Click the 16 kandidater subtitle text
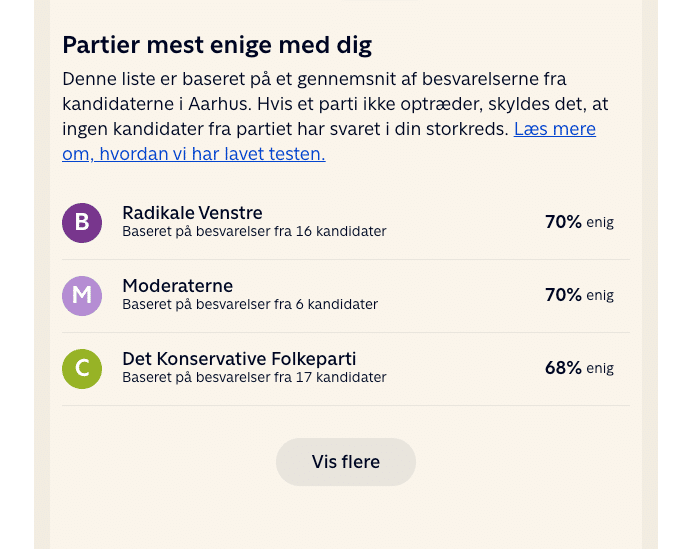The width and height of the screenshot is (692, 549). (x=254, y=232)
